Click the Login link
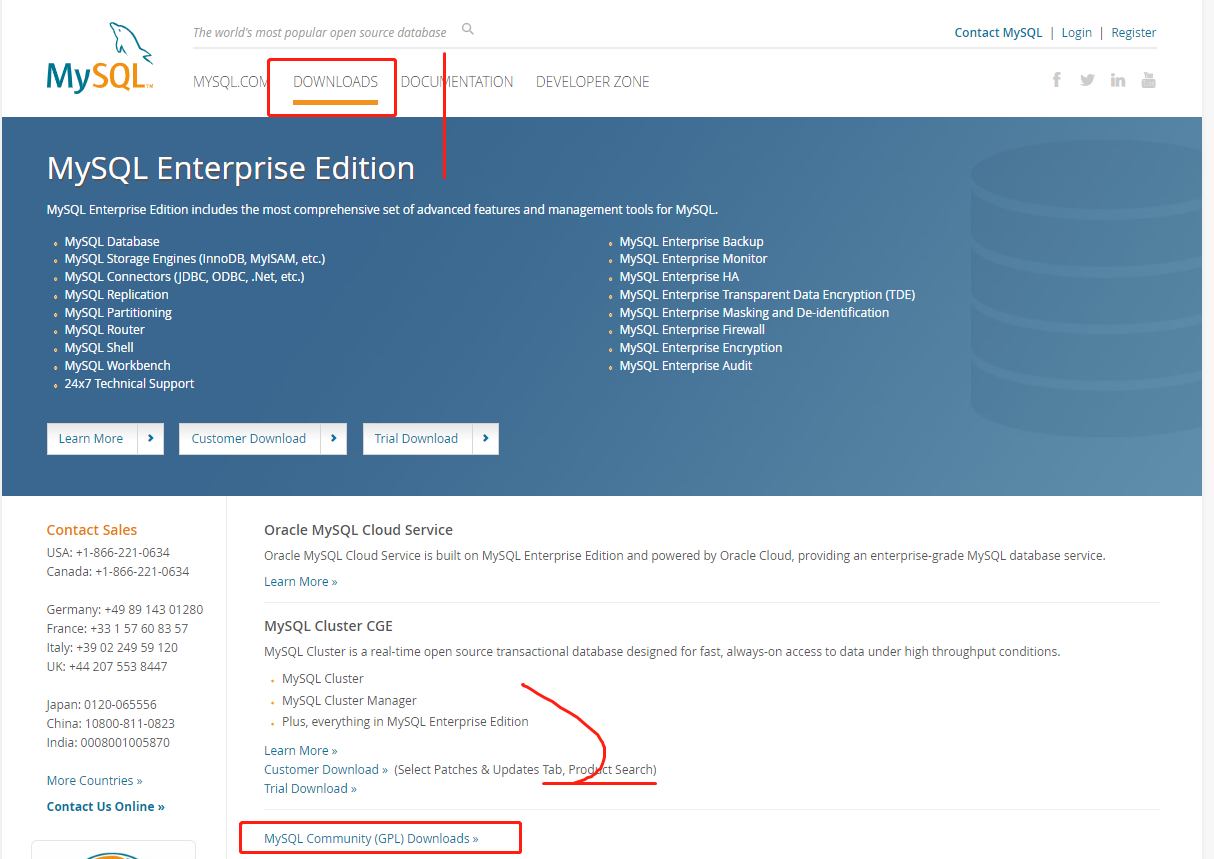This screenshot has height=859, width=1214. pos(1076,32)
